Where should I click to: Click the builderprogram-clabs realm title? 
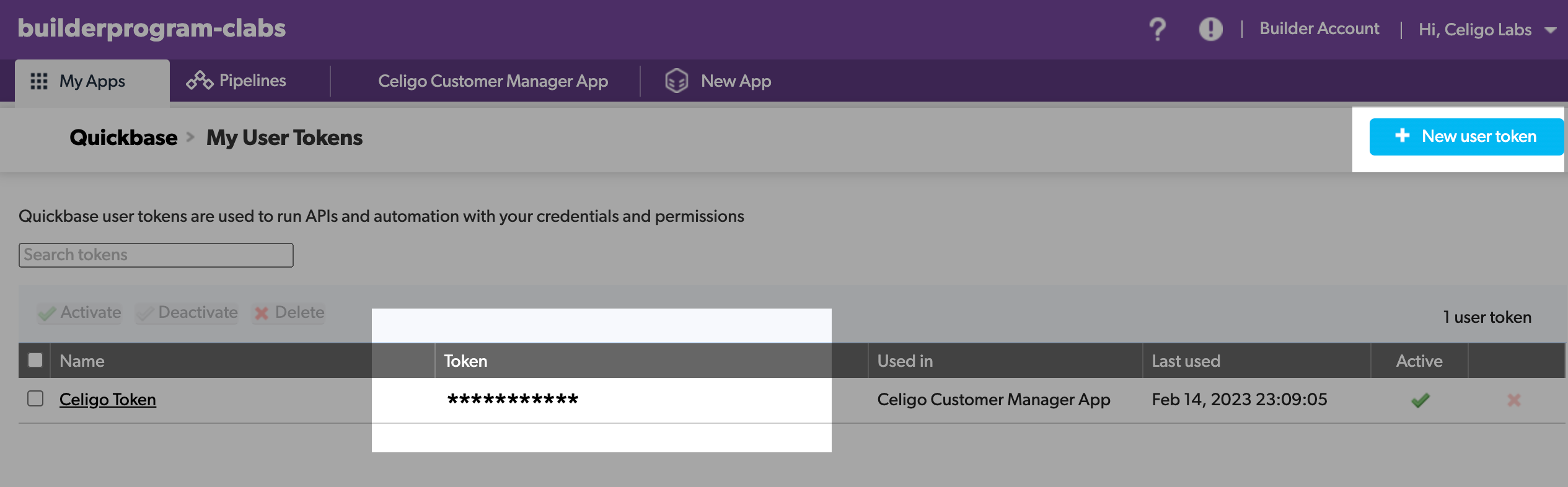coord(152,29)
